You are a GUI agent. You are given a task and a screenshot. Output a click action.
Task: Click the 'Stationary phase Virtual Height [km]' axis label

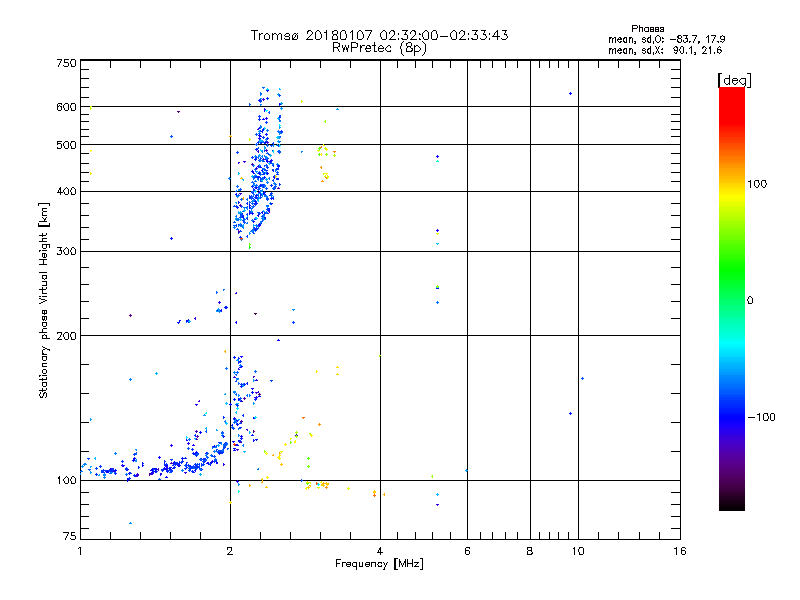(x=44, y=300)
